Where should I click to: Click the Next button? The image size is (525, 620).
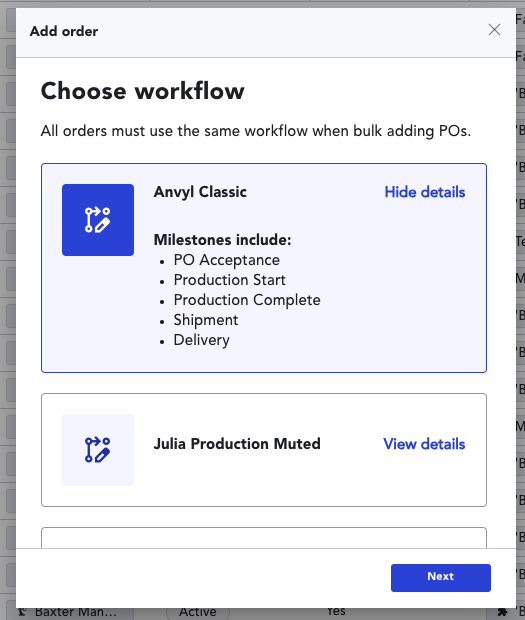(441, 578)
